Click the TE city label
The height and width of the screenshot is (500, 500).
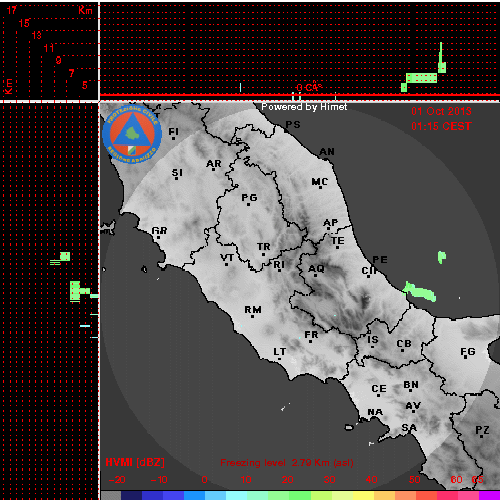click(x=338, y=241)
